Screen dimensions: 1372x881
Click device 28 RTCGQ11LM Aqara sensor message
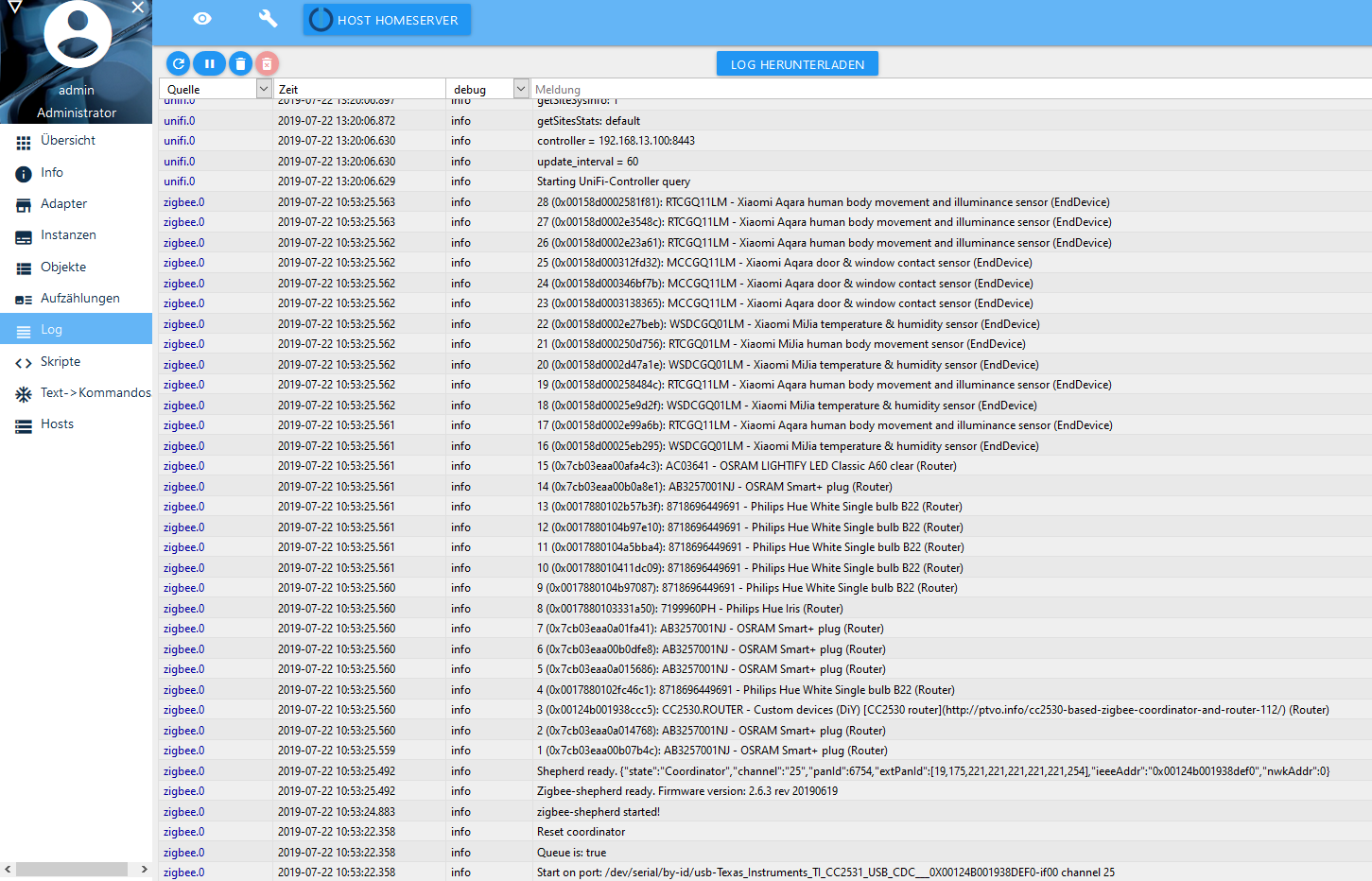tap(824, 202)
